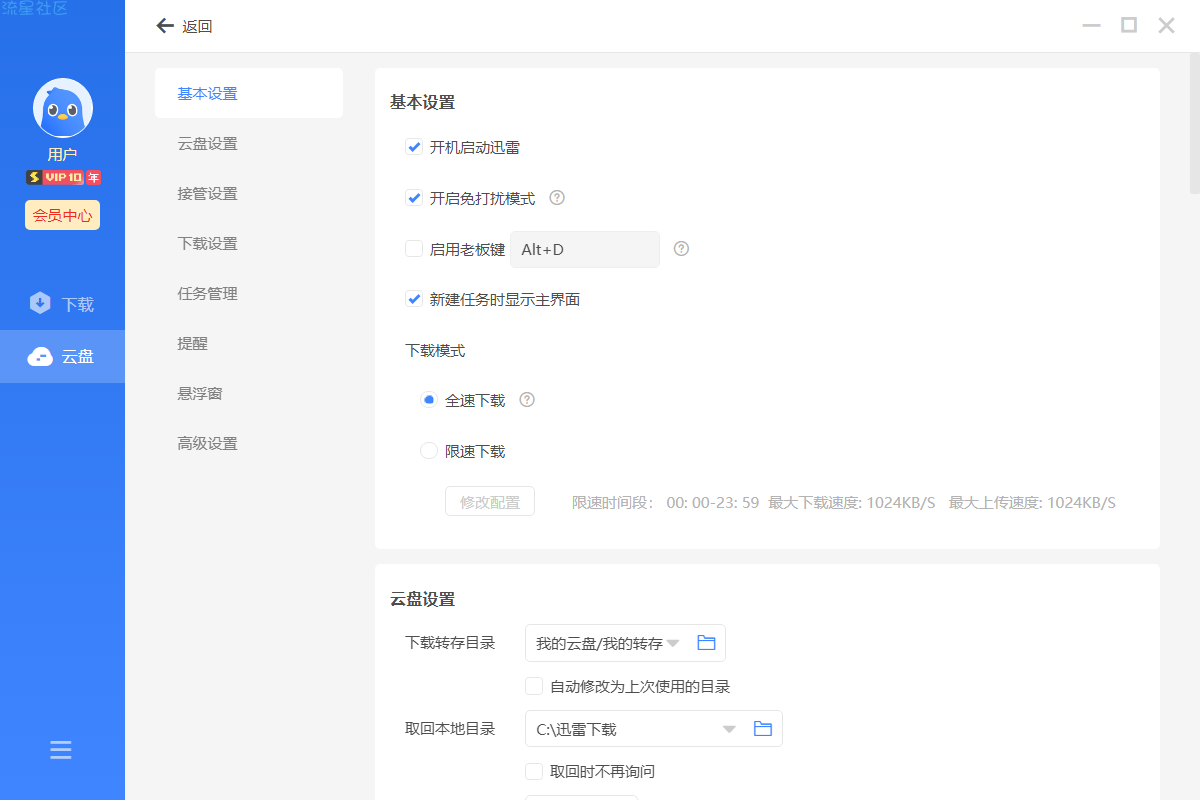Enable 启用老板键 checkbox
The width and height of the screenshot is (1200, 800).
pyautogui.click(x=413, y=249)
